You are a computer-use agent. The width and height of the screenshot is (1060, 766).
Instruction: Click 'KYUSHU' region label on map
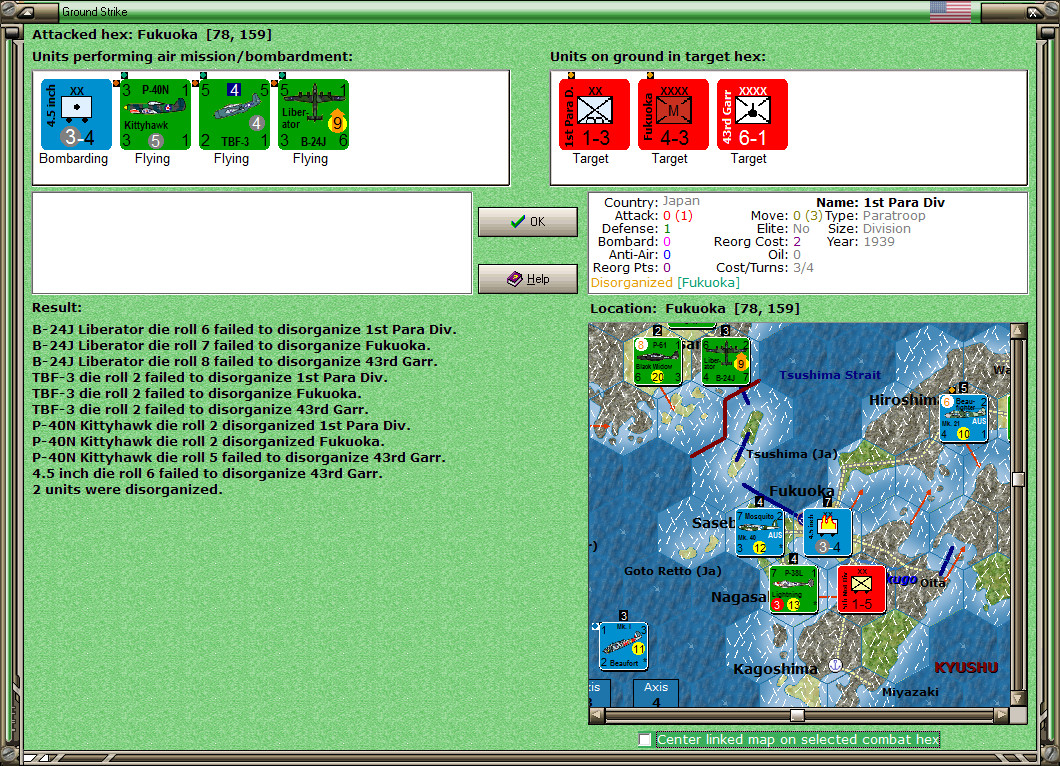coord(966,667)
